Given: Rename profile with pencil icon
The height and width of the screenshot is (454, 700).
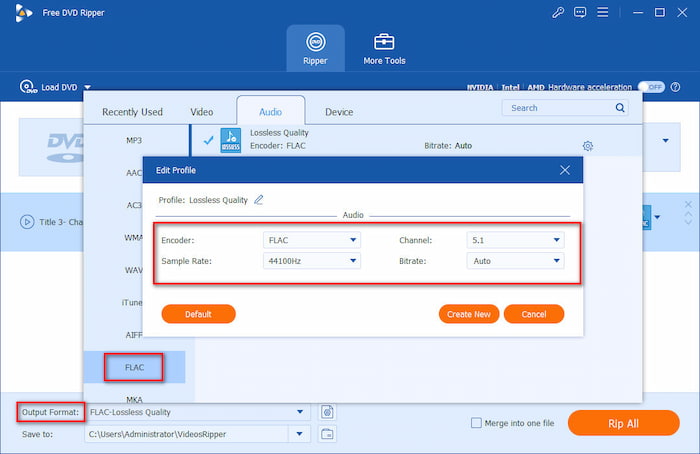Looking at the screenshot, I should [258, 200].
